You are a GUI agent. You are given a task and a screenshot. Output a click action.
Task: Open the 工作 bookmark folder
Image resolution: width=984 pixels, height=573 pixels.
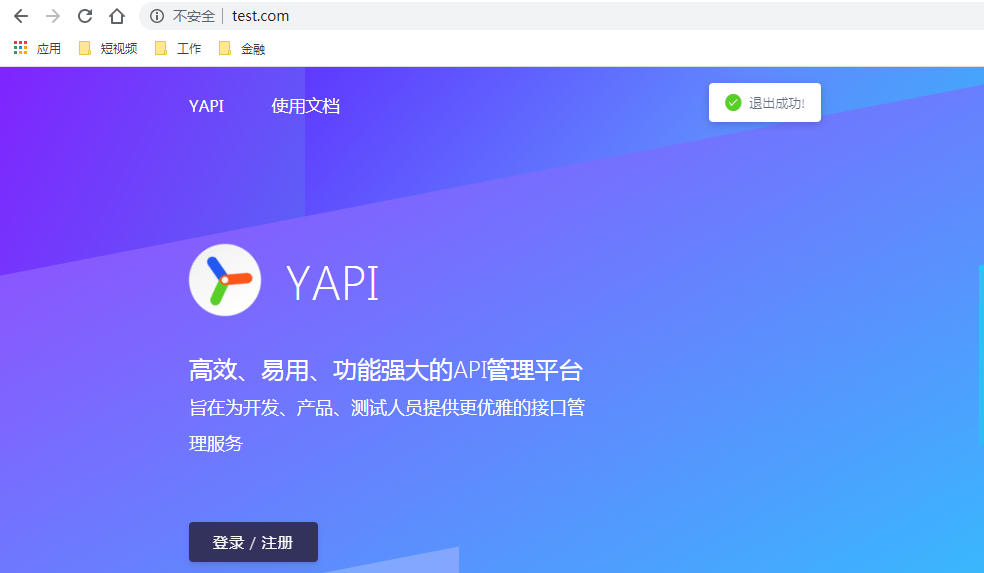pyautogui.click(x=178, y=48)
